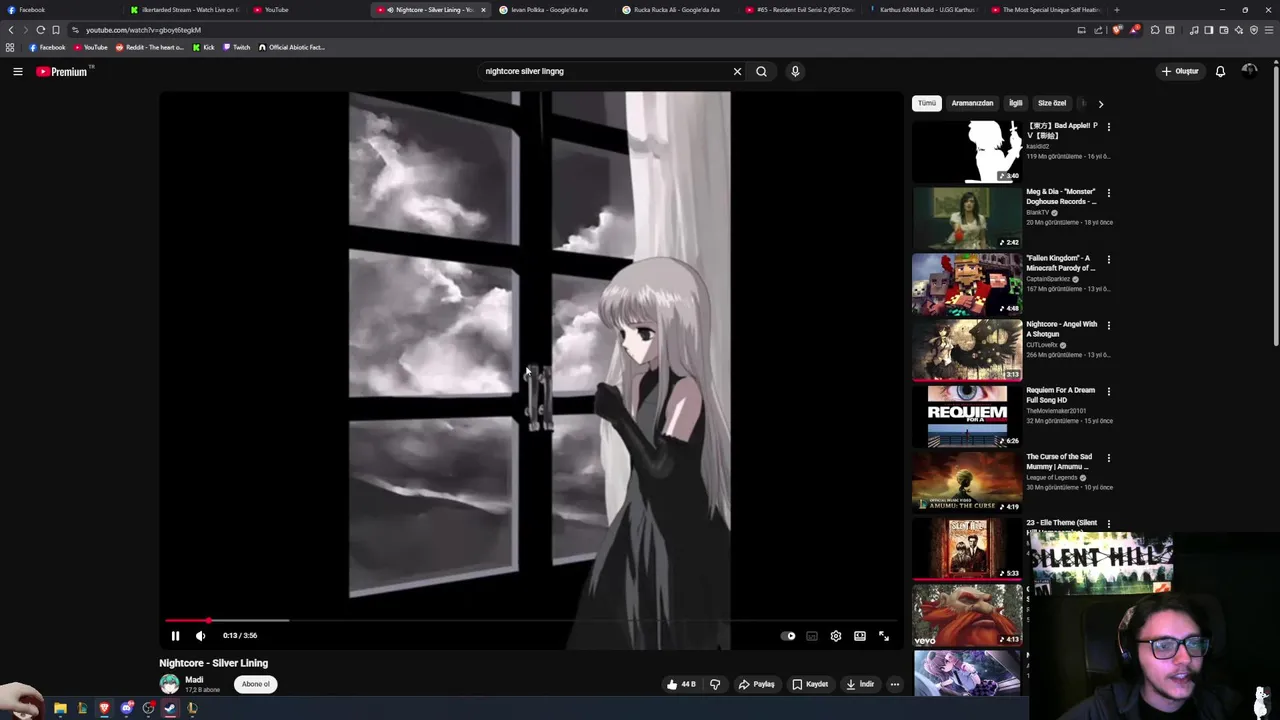Open Discord on the taskbar
This screenshot has width=1280, height=720.
tap(126, 708)
